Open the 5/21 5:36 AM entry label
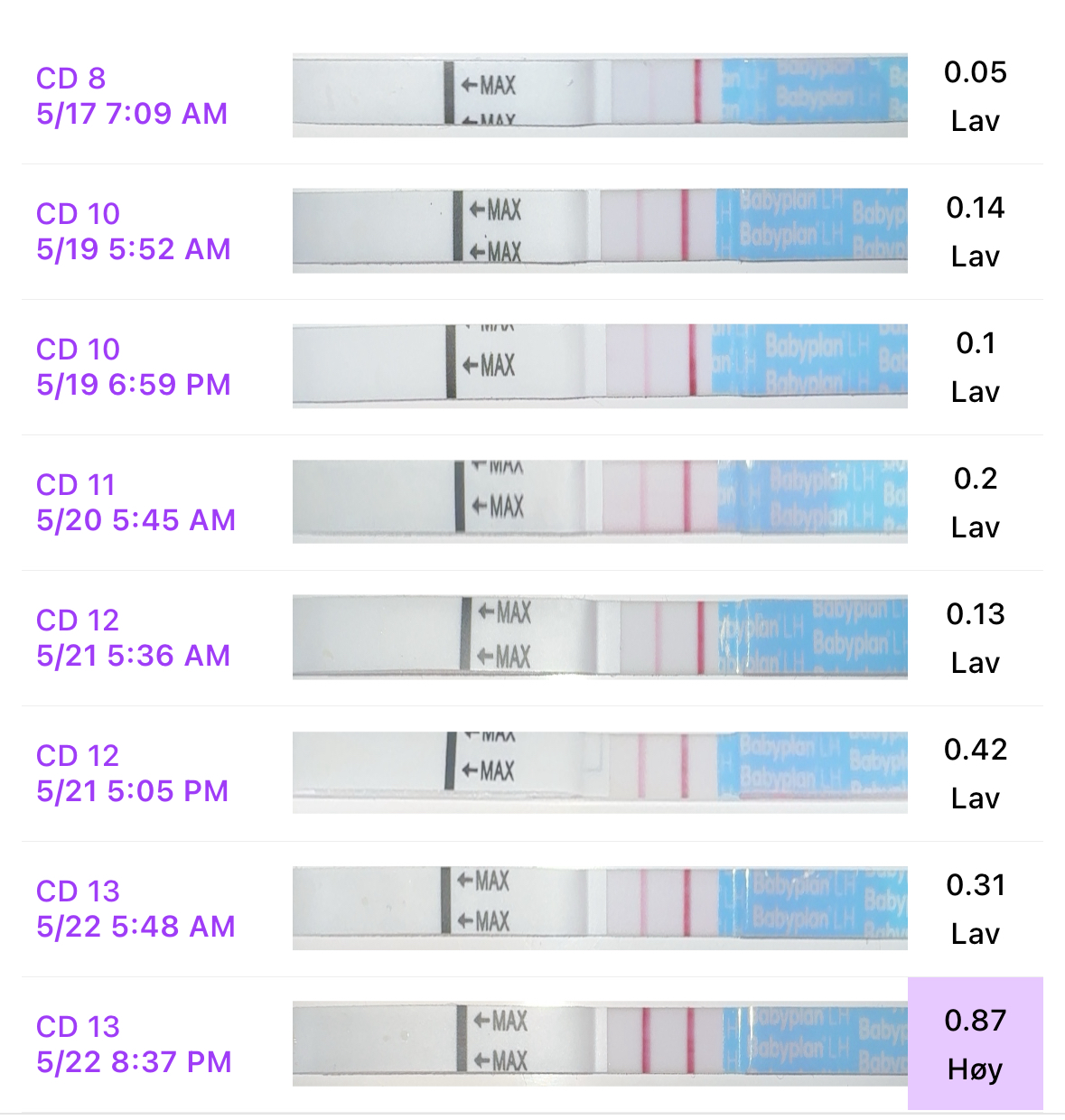This screenshot has height=1120, width=1065. (x=134, y=638)
